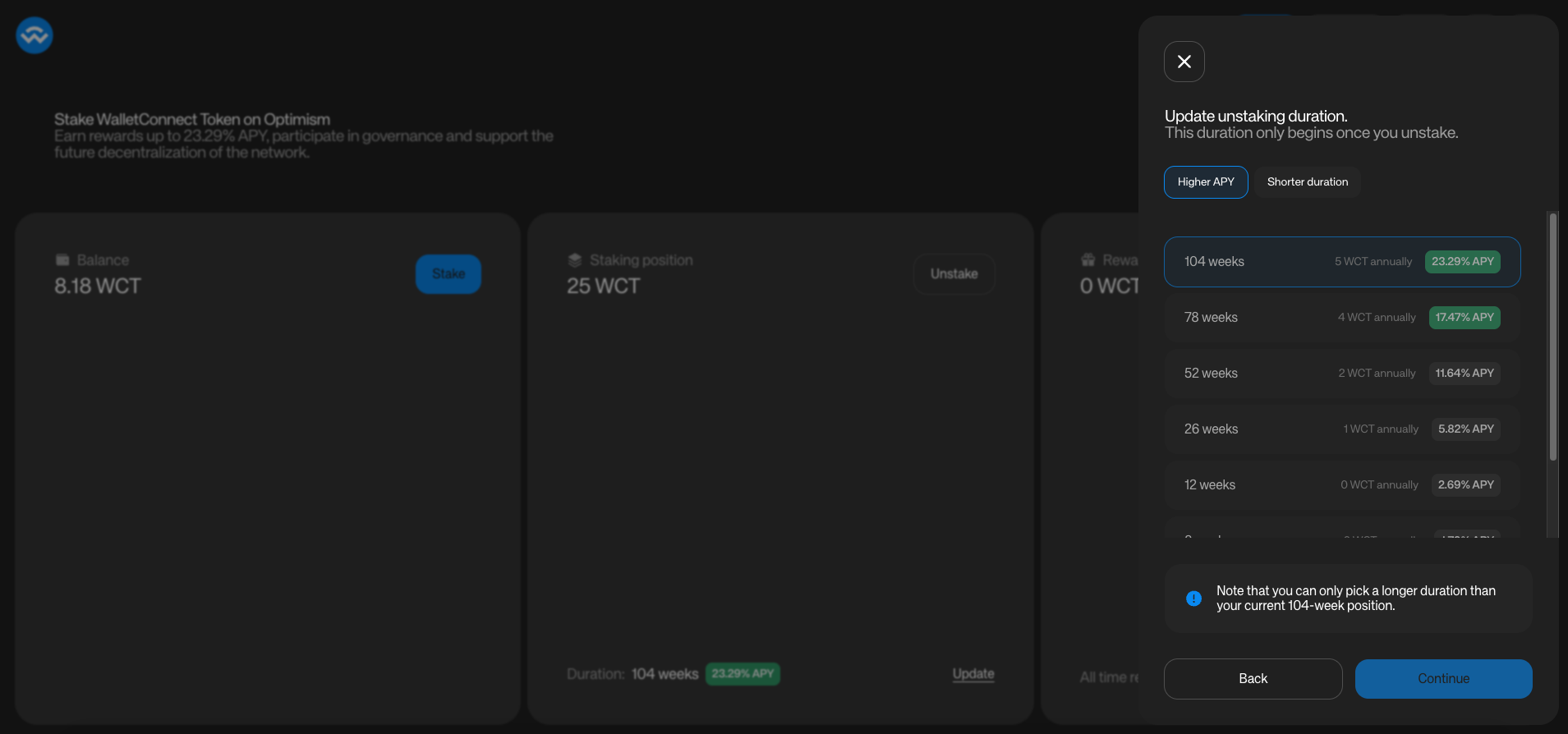The image size is (1568, 734).
Task: Click the 25 WCT staking position value
Action: (603, 287)
